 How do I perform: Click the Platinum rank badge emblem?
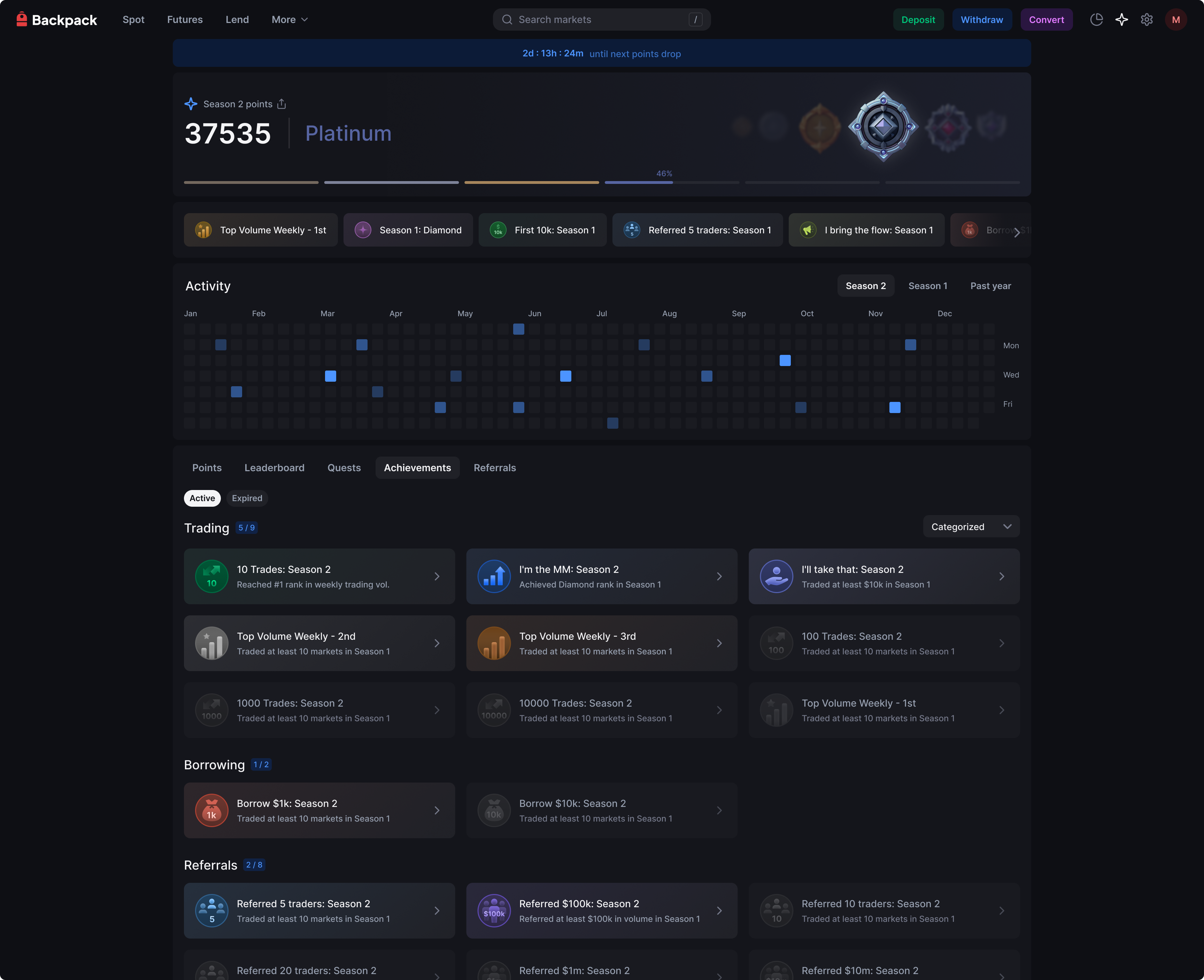(x=883, y=126)
